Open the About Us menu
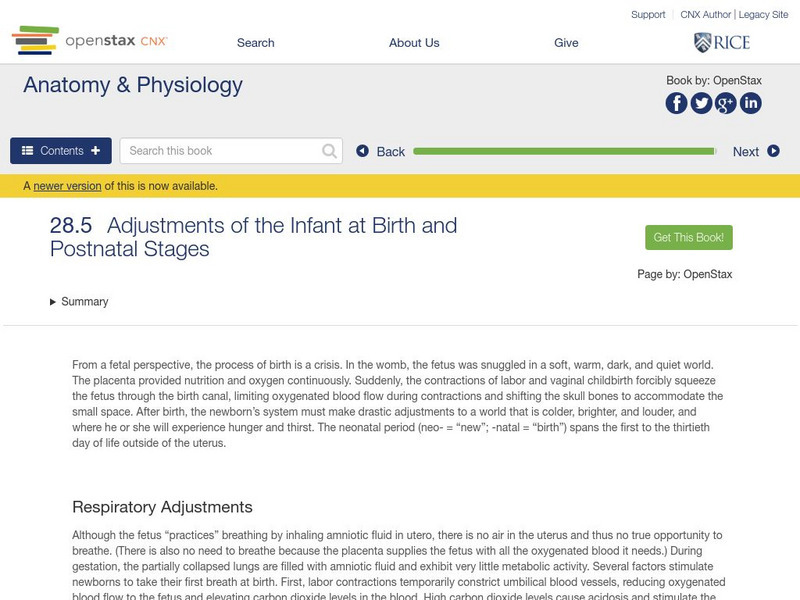Screen dimensions: 800x600 click(414, 43)
